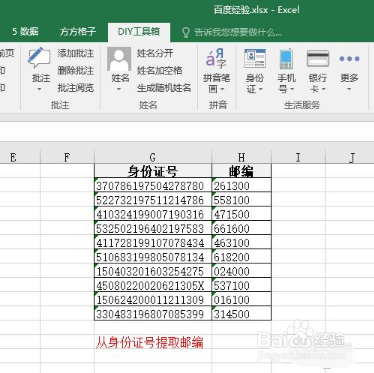374x373 pixels.
Task: Click 生成随机姓名 button
Action: [164, 88]
